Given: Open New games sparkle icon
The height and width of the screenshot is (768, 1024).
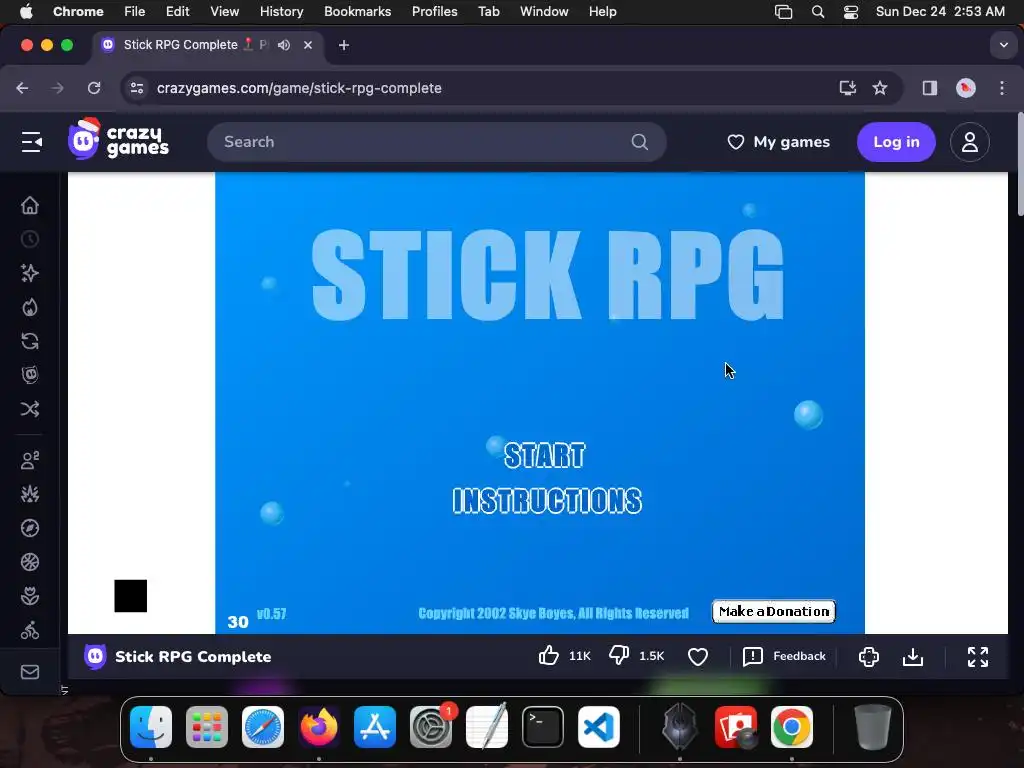Looking at the screenshot, I should (30, 273).
